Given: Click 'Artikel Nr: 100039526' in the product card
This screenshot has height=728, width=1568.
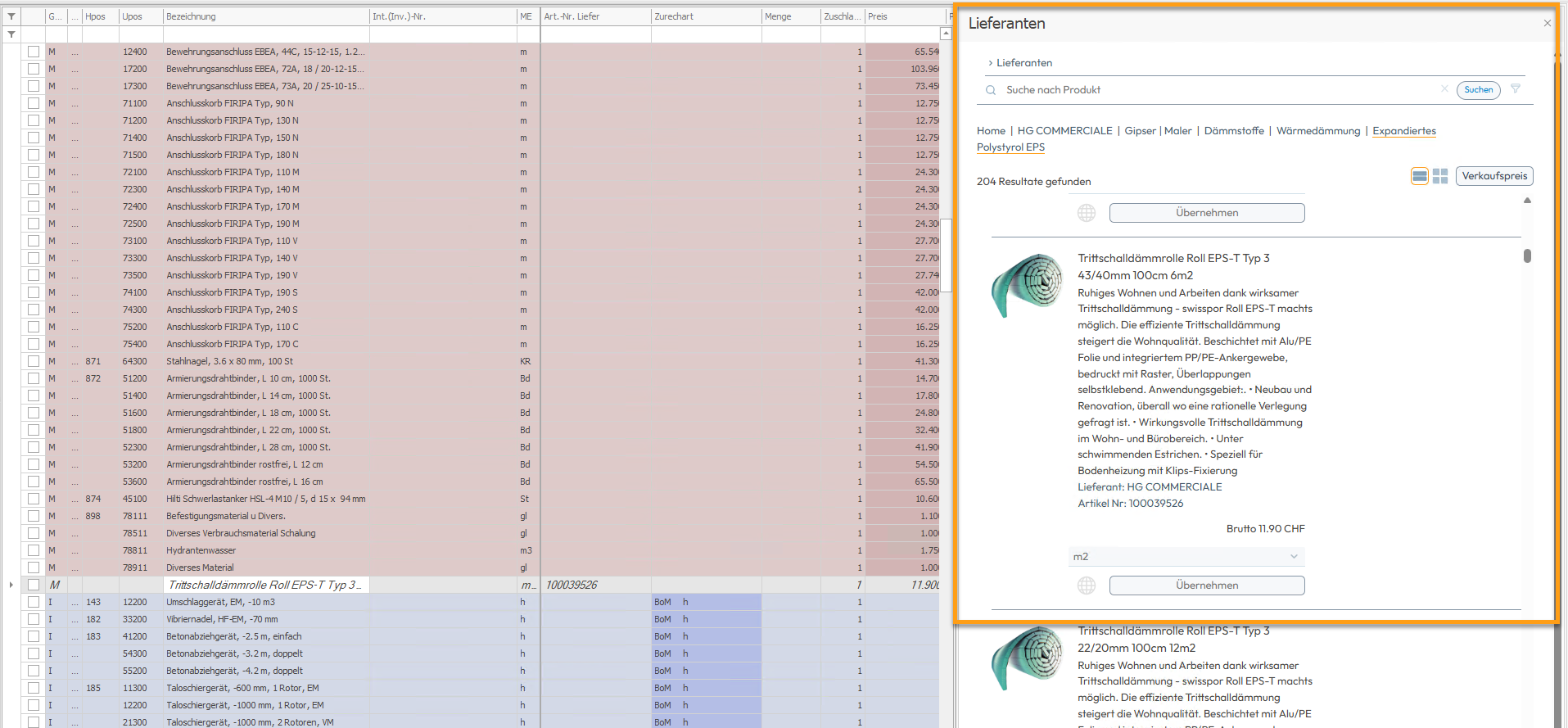Looking at the screenshot, I should (x=1130, y=504).
